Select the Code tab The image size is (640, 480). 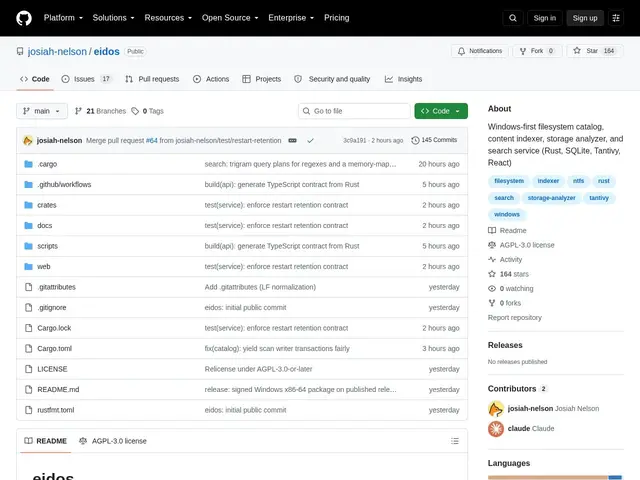pos(35,79)
